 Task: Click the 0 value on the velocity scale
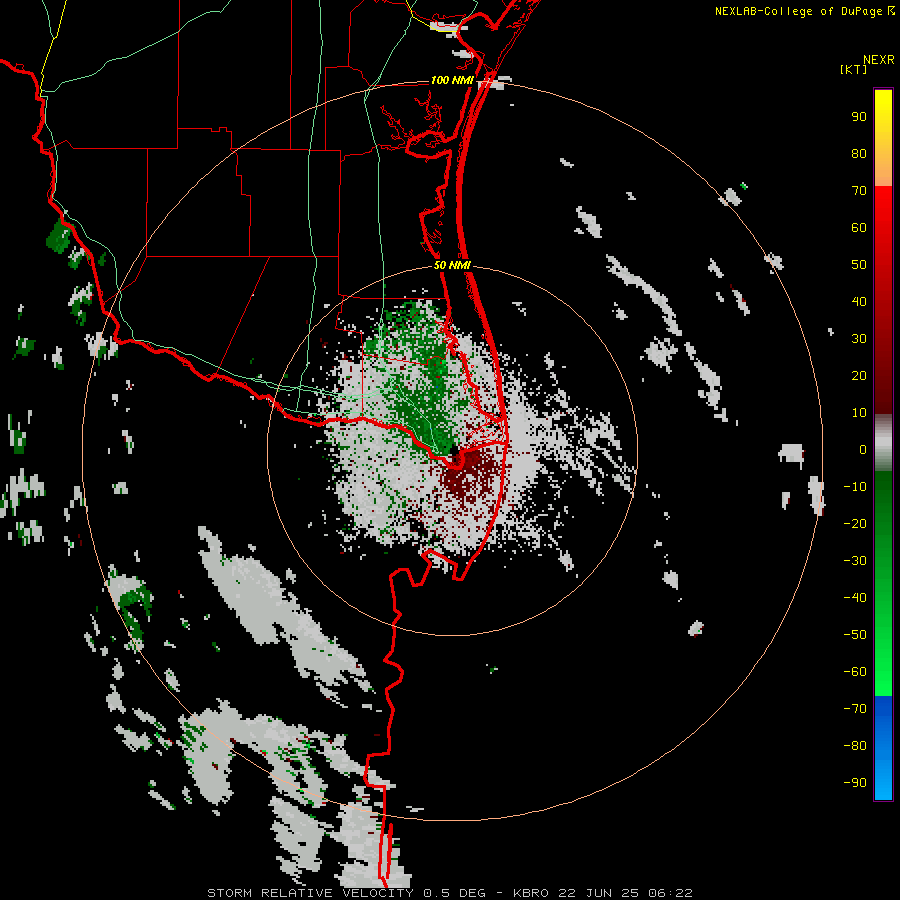(x=863, y=449)
